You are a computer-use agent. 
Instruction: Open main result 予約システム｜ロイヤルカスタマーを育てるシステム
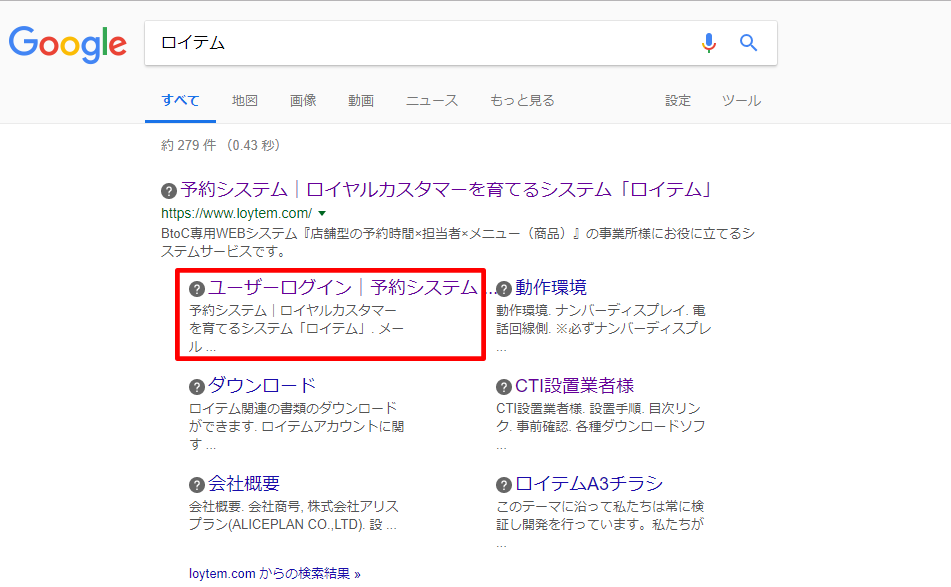[x=446, y=190]
